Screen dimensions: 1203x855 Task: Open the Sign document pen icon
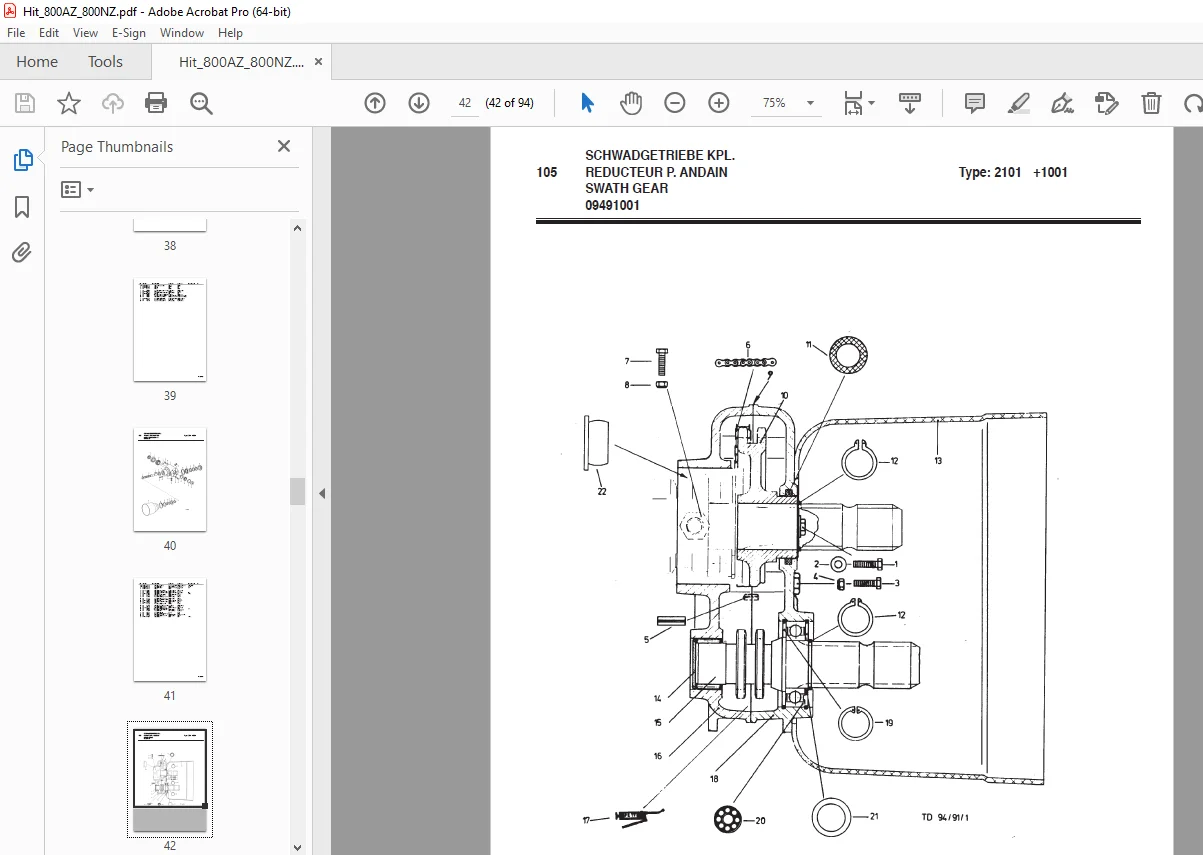(x=1062, y=103)
